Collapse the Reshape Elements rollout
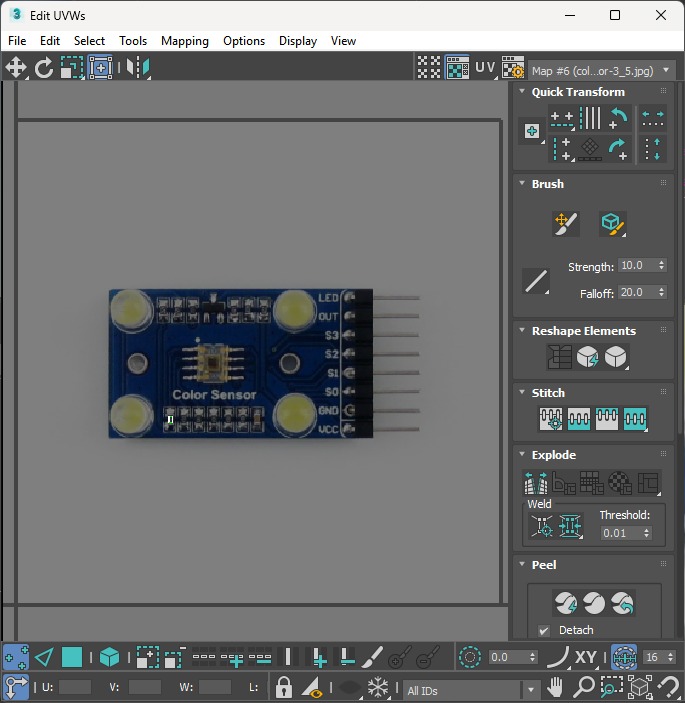685x703 pixels. [522, 330]
